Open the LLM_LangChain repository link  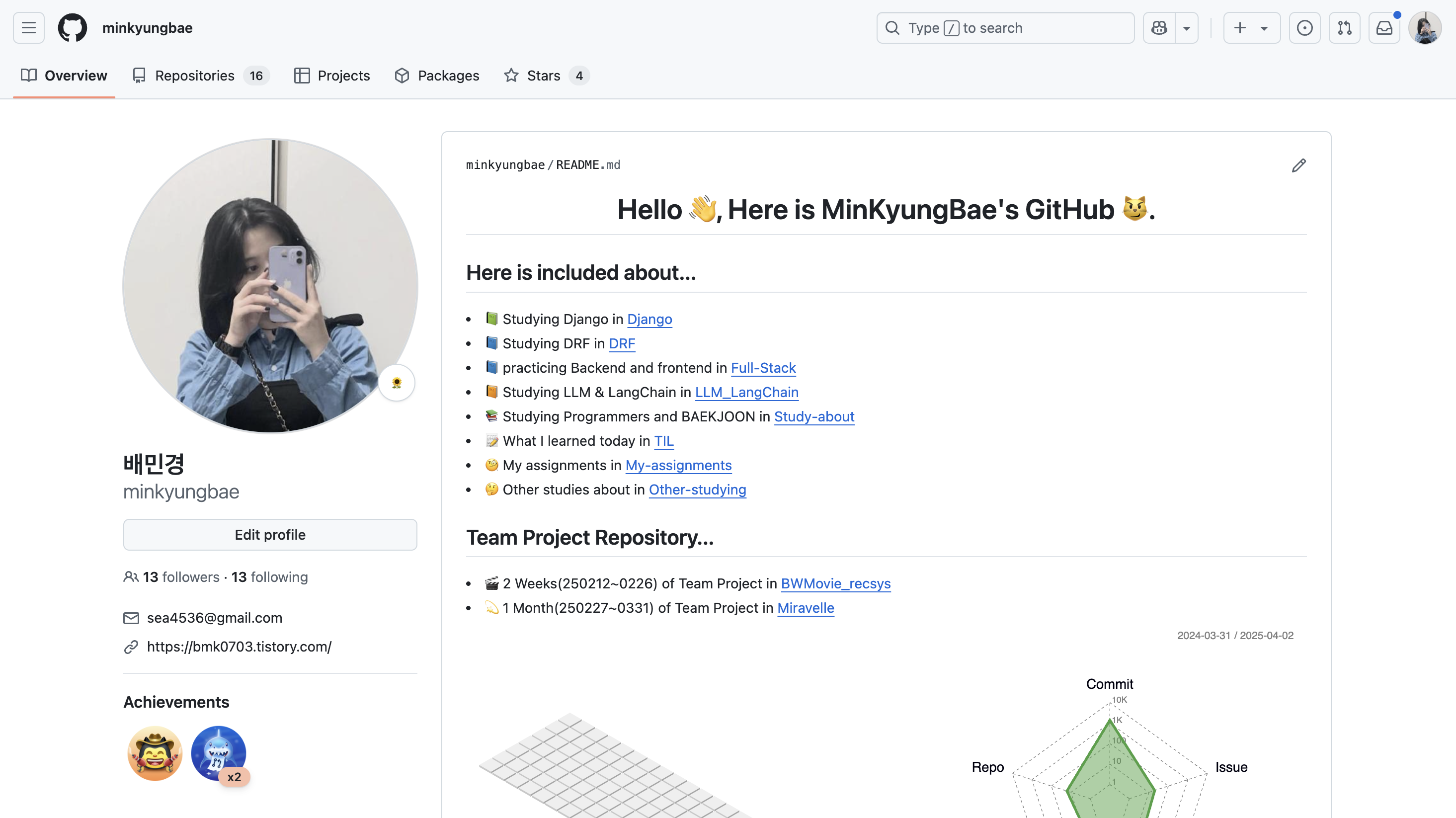pos(747,392)
